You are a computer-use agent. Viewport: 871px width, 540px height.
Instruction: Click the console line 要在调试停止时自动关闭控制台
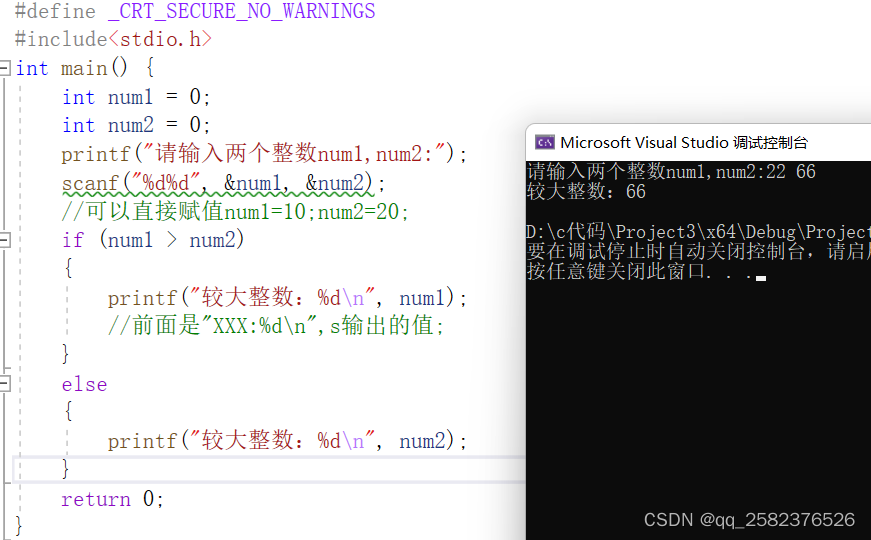coord(698,252)
